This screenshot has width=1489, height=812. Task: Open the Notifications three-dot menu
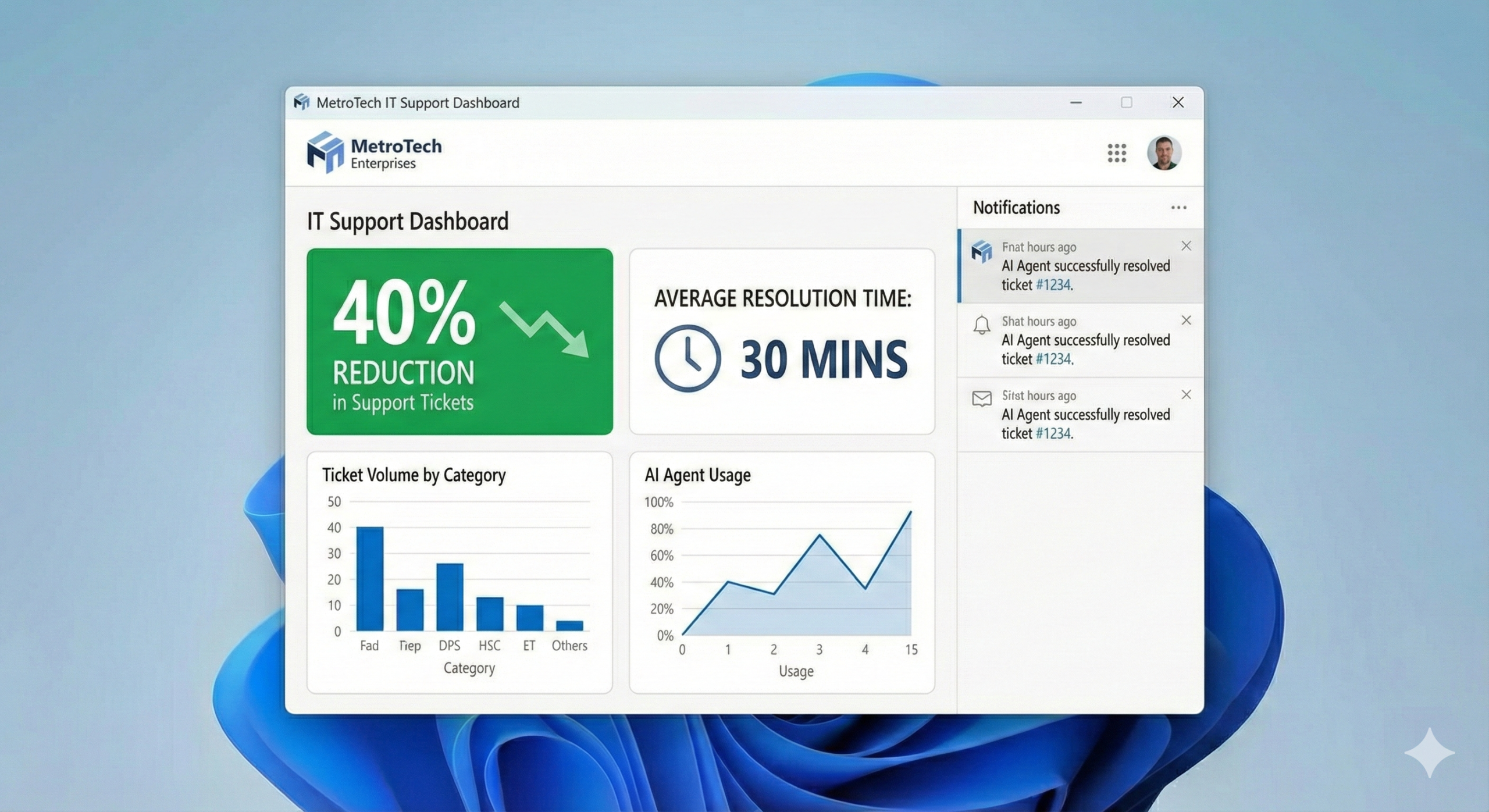click(1178, 208)
